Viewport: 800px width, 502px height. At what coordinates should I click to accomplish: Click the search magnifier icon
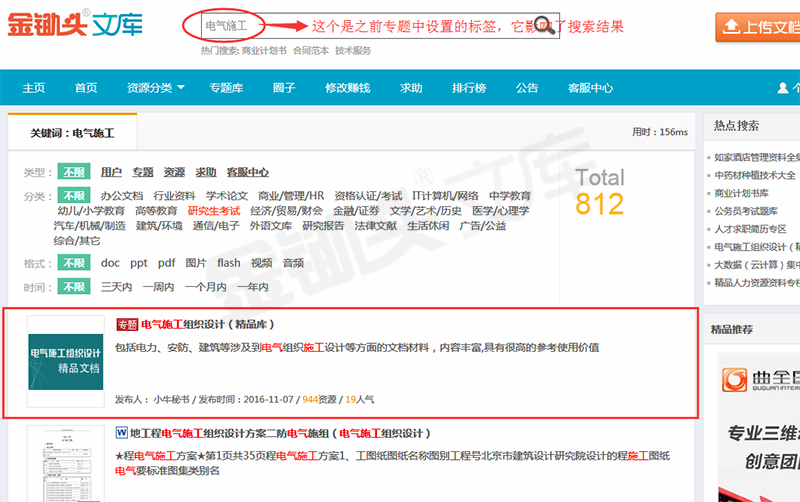pos(545,24)
